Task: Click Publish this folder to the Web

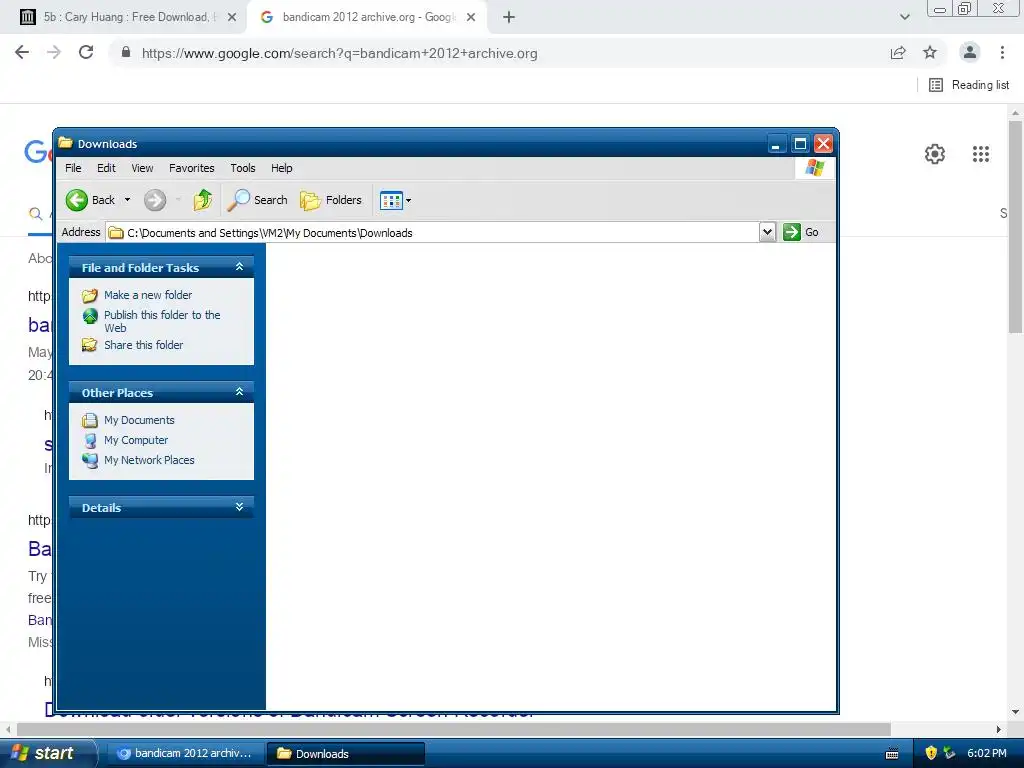Action: click(x=162, y=321)
